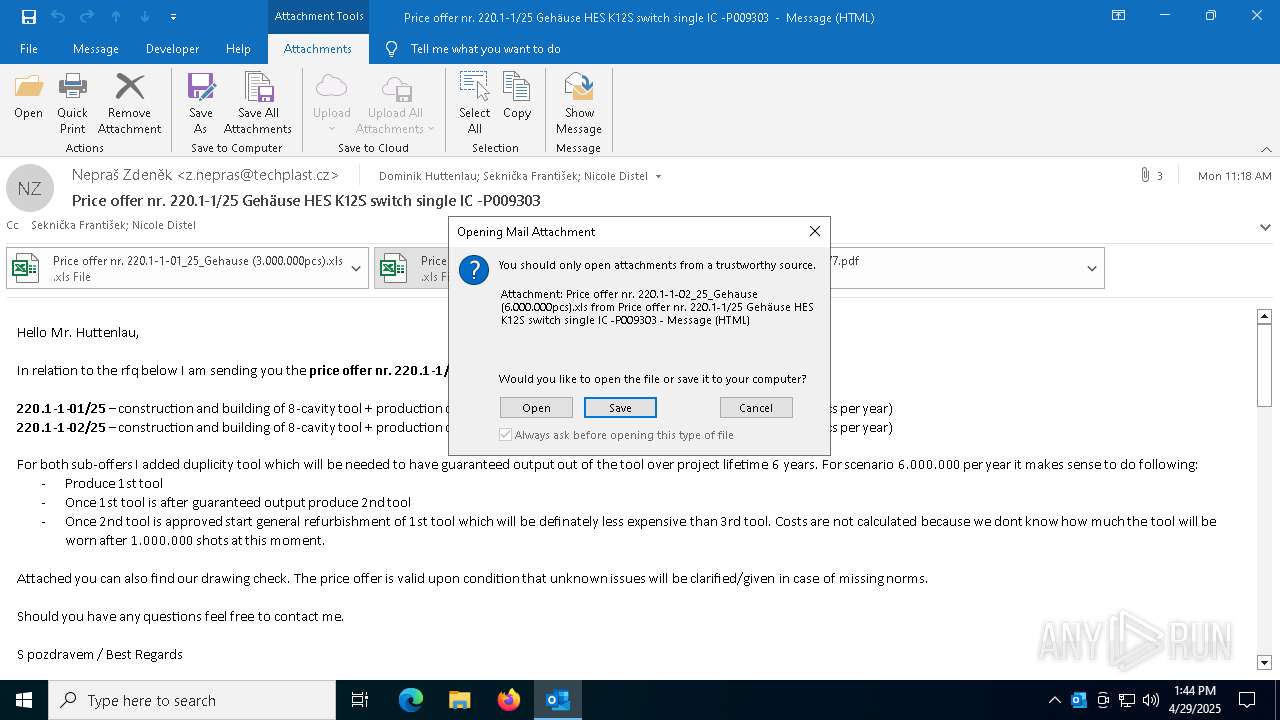Click Open button in dialog
1280x720 pixels.
(x=536, y=407)
